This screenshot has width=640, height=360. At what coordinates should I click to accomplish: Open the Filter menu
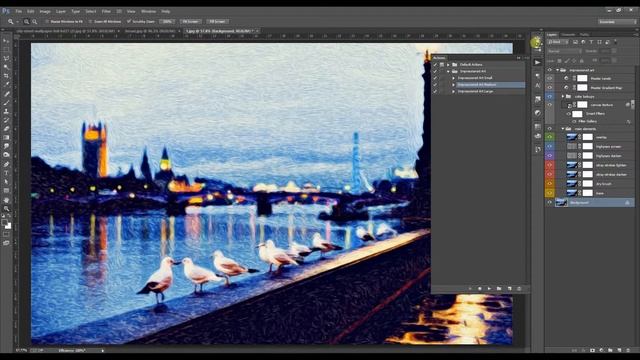pos(106,11)
